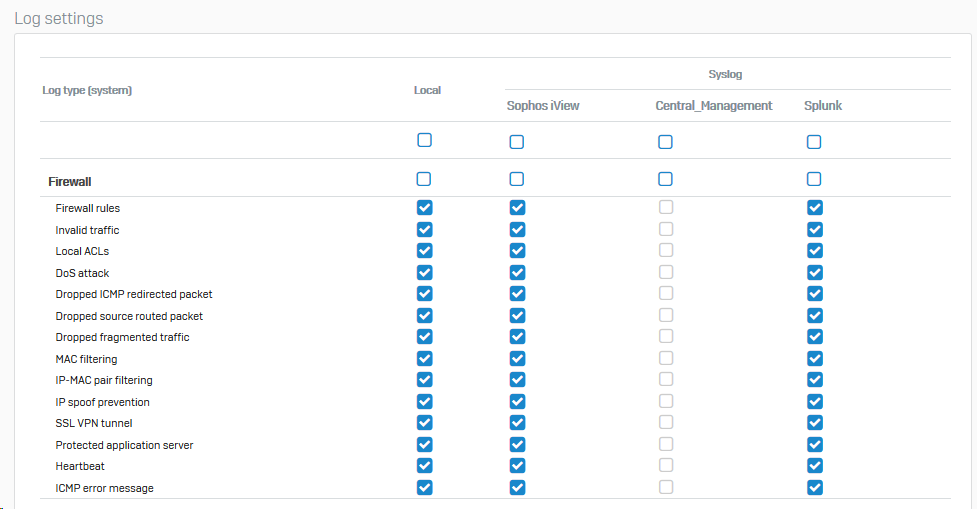Screen dimensions: 977x509
Task: Disable Local logging for DoS attack
Action: 424,273
